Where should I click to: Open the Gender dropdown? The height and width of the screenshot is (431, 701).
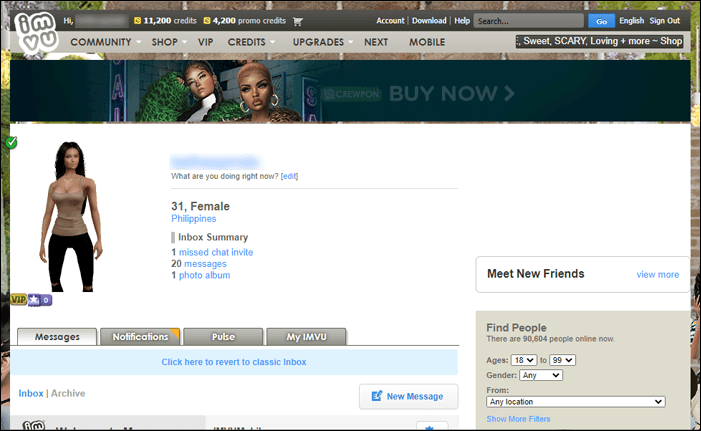click(541, 375)
